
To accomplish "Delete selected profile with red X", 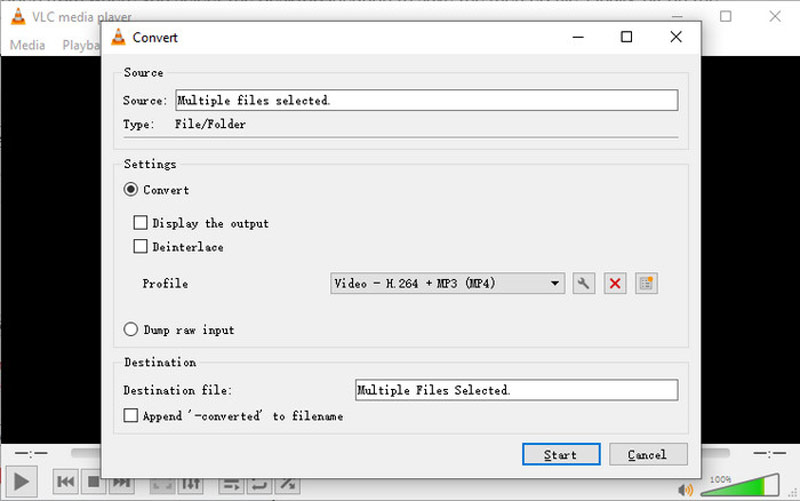I will (615, 283).
